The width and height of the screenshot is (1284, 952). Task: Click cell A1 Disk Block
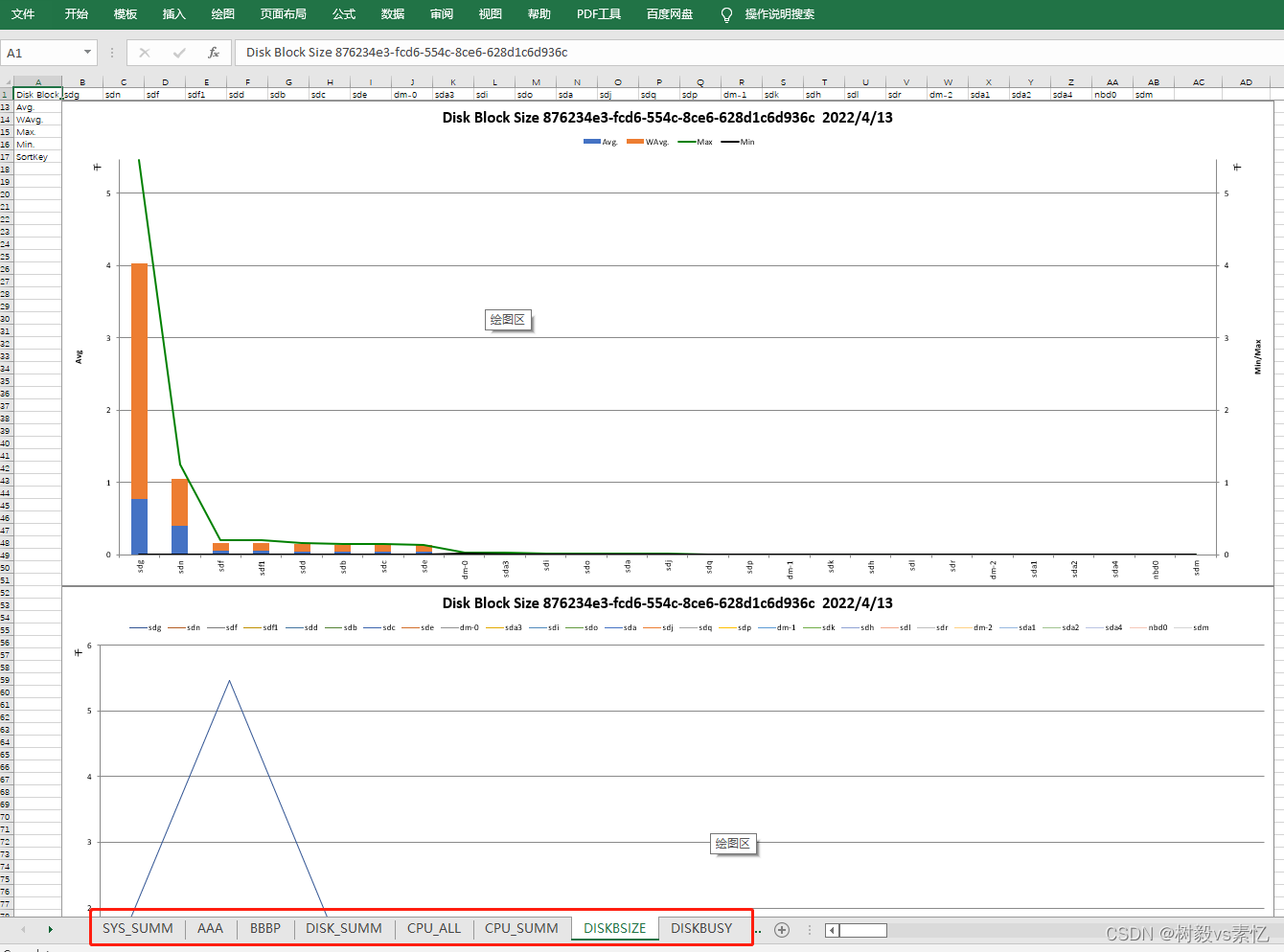point(37,95)
